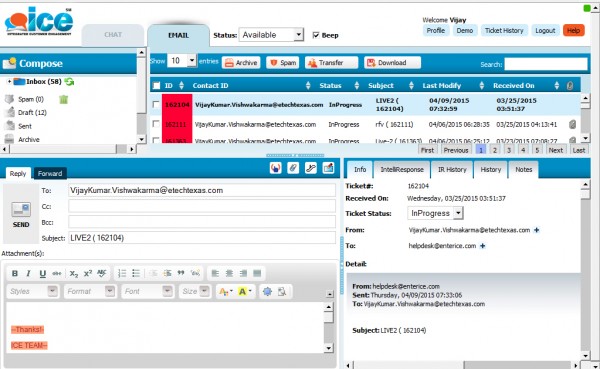600x369 pixels.
Task: Apply Italic formatting in editor
Action: pos(28,273)
